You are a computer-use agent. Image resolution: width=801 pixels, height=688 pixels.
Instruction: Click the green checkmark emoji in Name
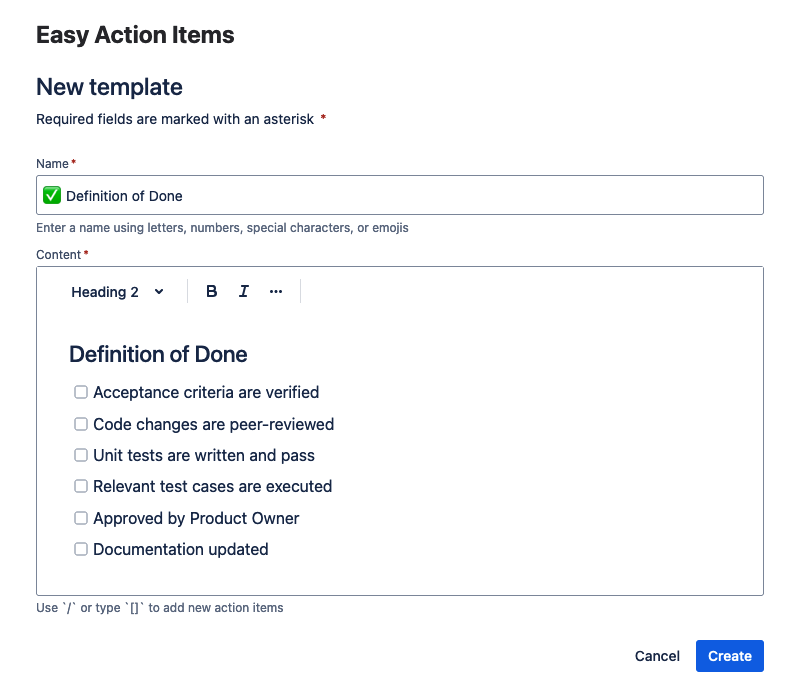[53, 196]
